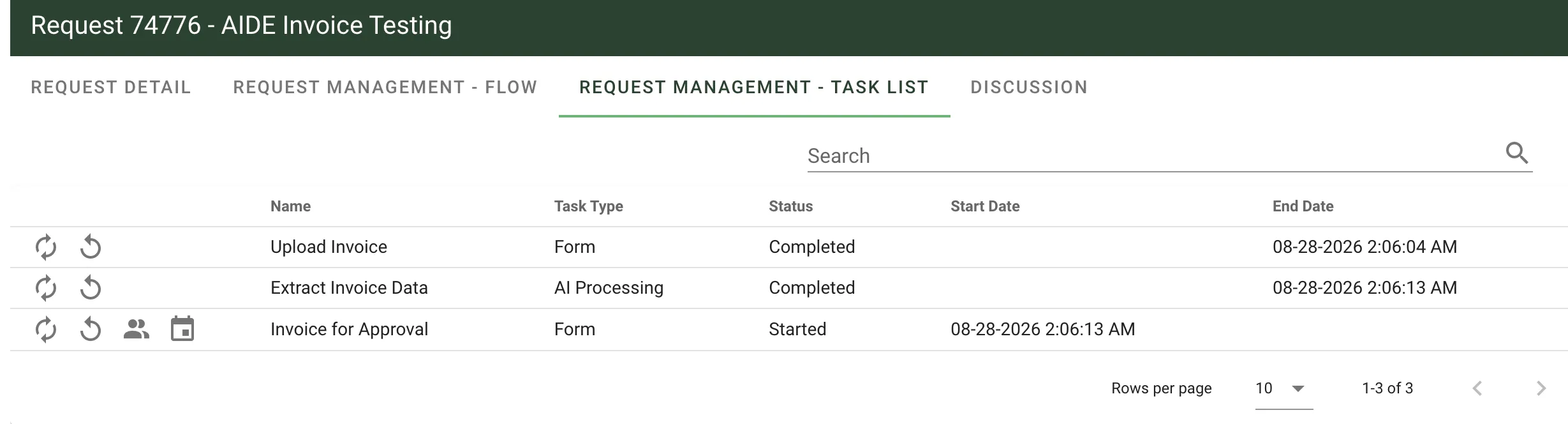
Task: Click the start date of Invoice for Approval
Action: [1043, 329]
